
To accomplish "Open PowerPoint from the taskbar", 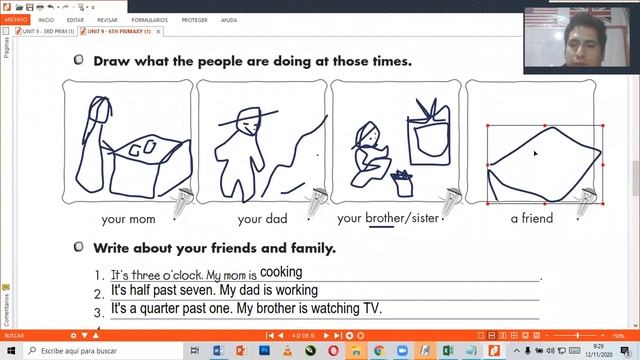I will coord(241,351).
